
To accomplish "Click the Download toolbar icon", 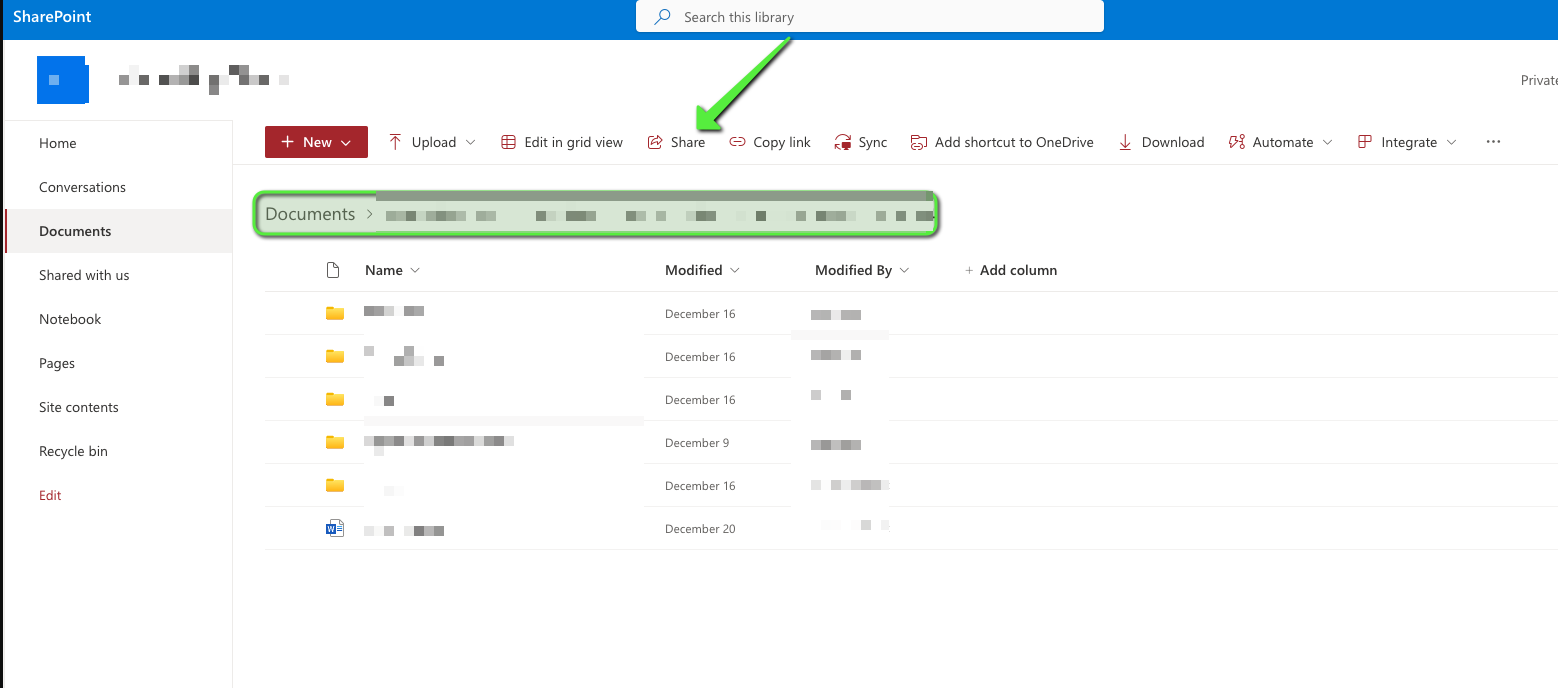I will (1125, 142).
